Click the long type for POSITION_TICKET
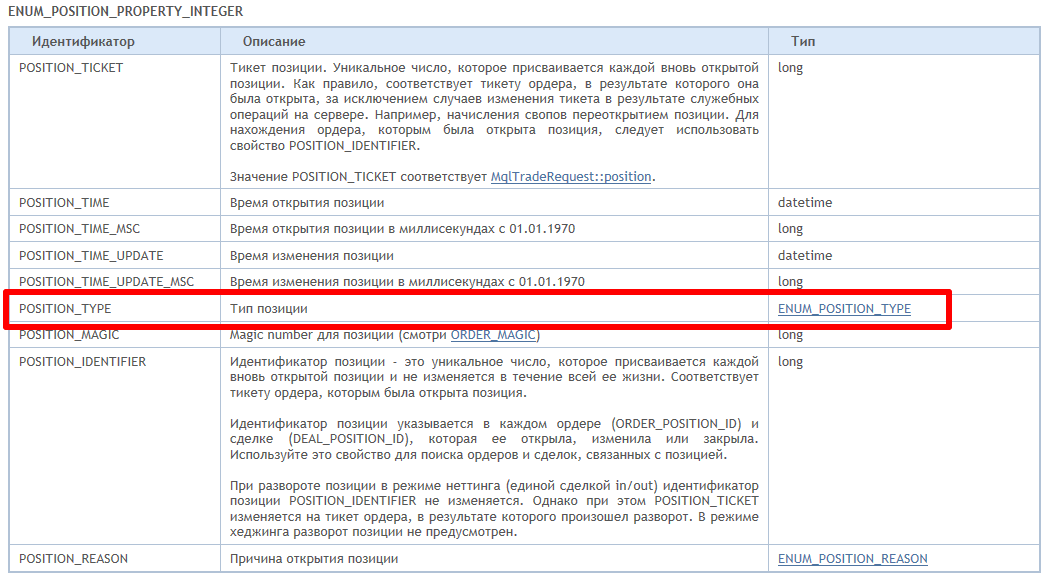The height and width of the screenshot is (579, 1047). pyautogui.click(x=790, y=68)
